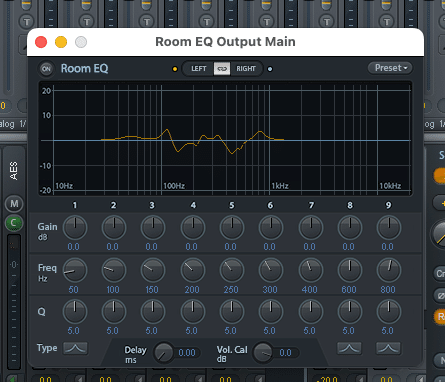The height and width of the screenshot is (382, 445).
Task: Select the LEFT channel button
Action: click(x=199, y=69)
